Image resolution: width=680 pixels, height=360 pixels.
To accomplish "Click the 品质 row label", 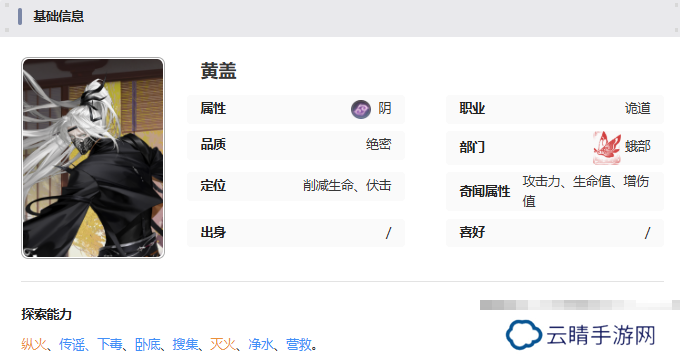I will (x=213, y=144).
